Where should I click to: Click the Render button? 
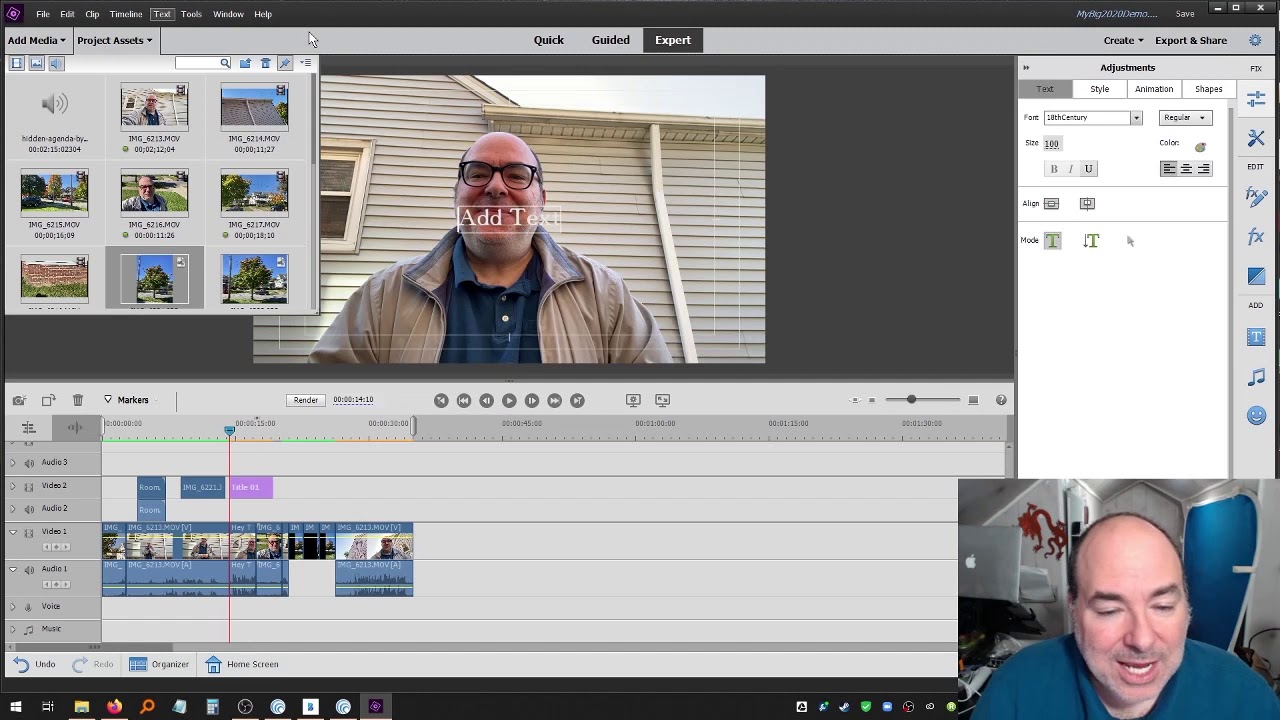[x=306, y=400]
